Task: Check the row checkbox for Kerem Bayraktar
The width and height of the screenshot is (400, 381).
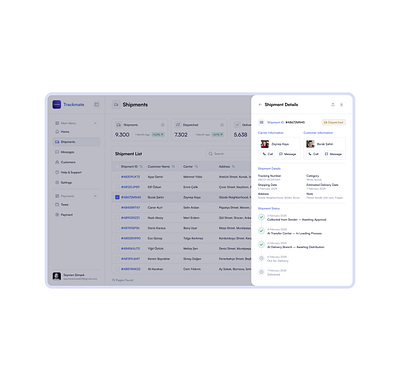Action: point(117,259)
